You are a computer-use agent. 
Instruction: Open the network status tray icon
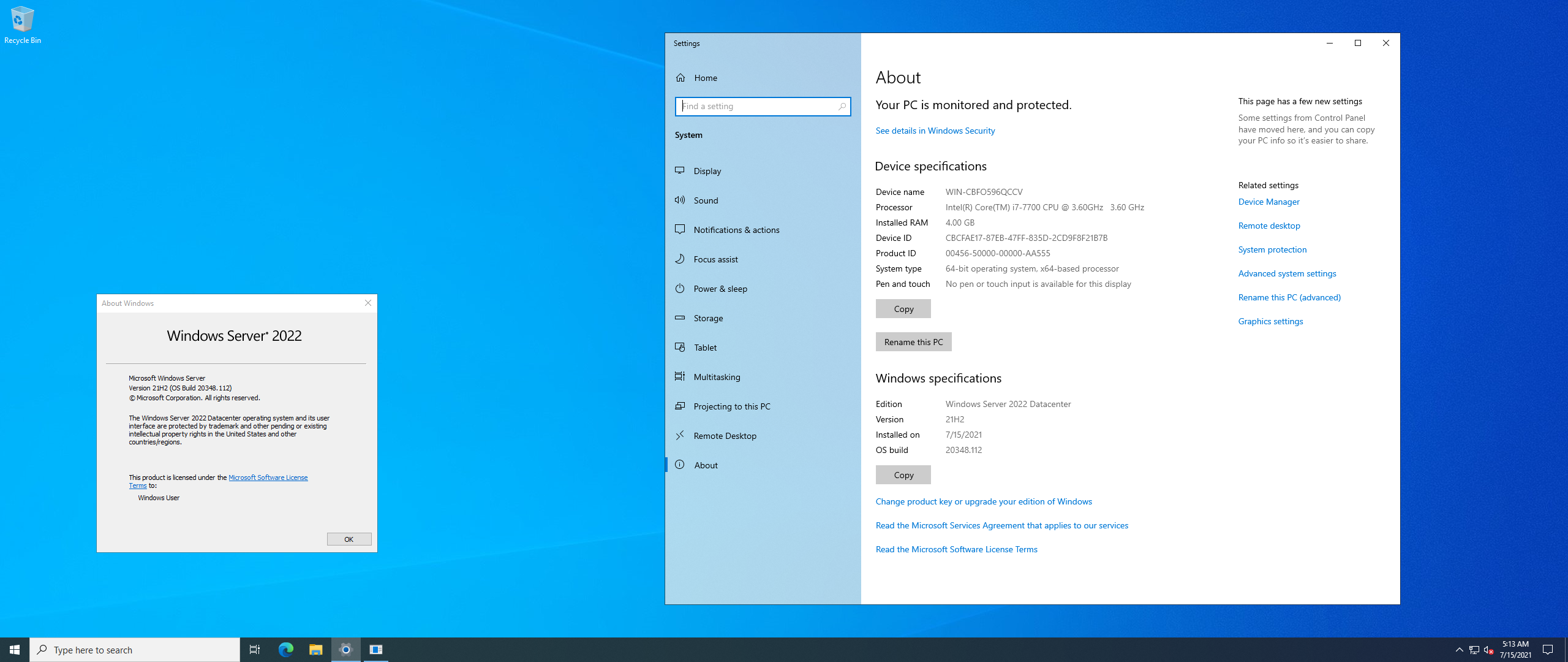[x=1474, y=650]
